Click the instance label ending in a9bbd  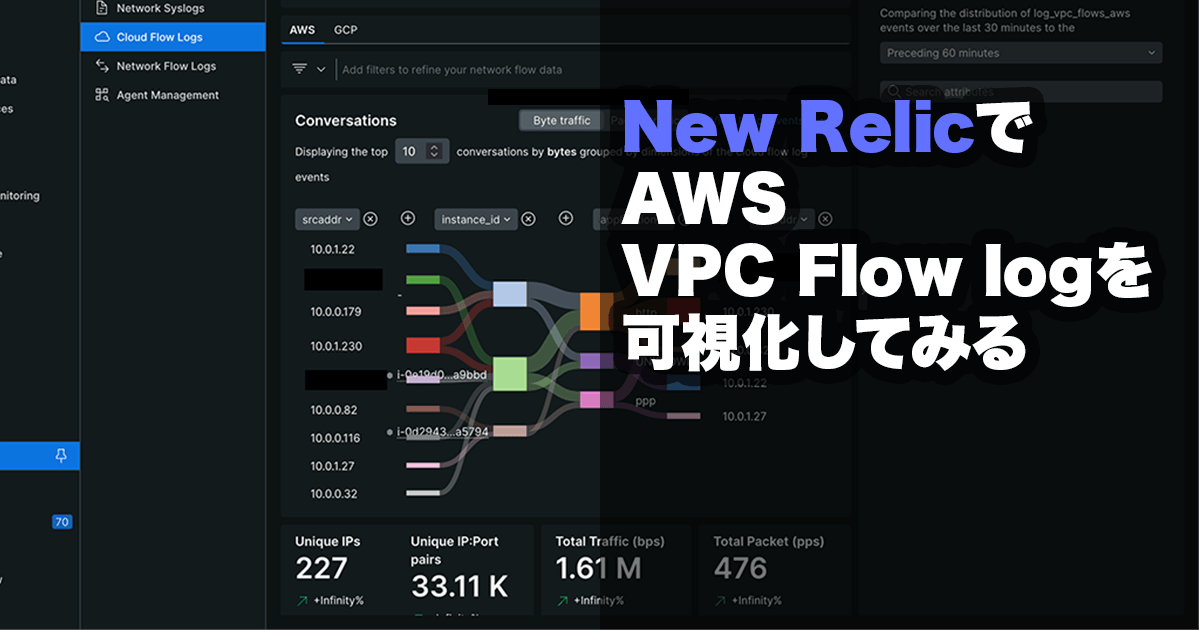click(441, 375)
